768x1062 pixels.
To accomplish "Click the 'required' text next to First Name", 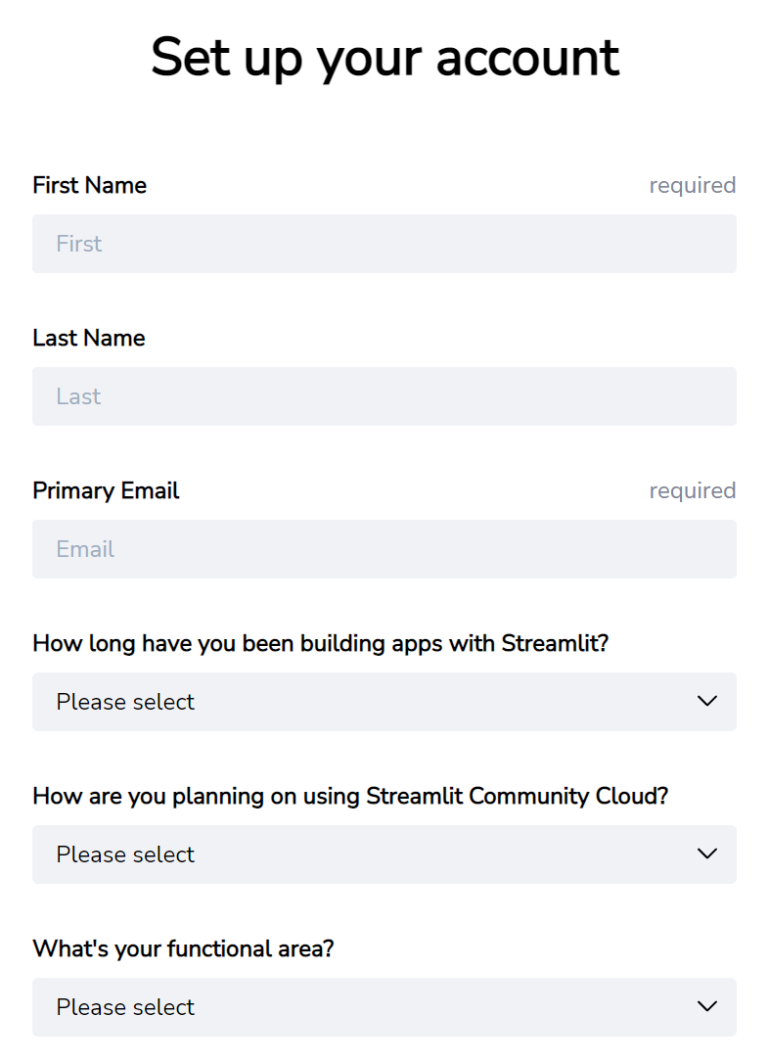I will click(x=692, y=185).
